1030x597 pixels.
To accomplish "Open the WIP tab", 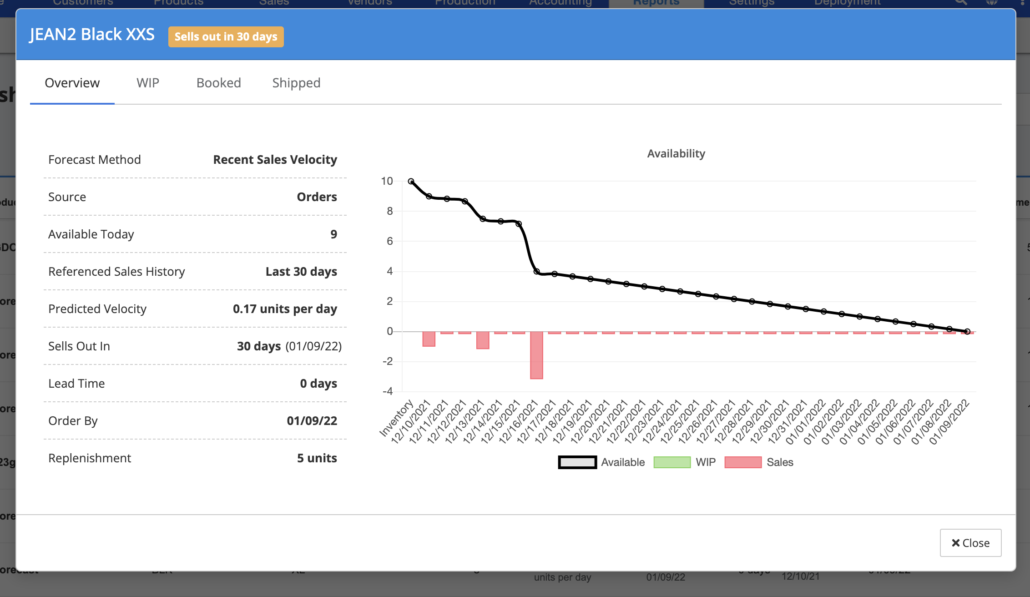I will tap(147, 83).
